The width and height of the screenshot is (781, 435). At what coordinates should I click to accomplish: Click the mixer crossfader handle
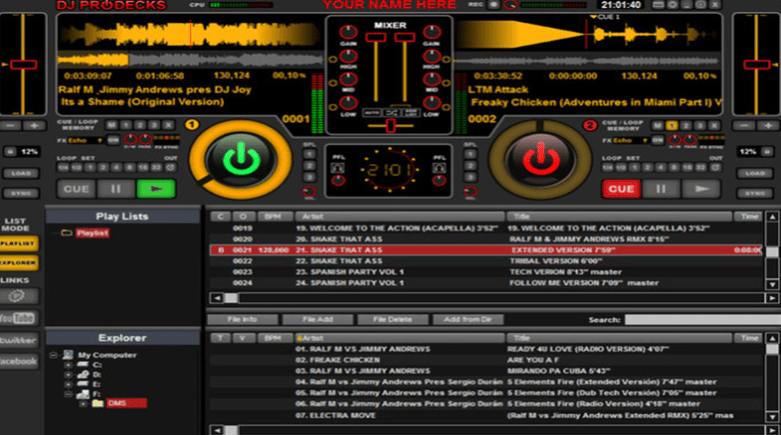point(390,126)
